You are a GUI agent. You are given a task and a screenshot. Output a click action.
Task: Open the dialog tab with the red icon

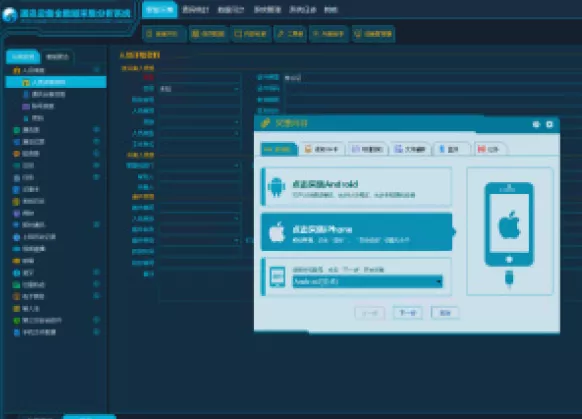tap(490, 149)
